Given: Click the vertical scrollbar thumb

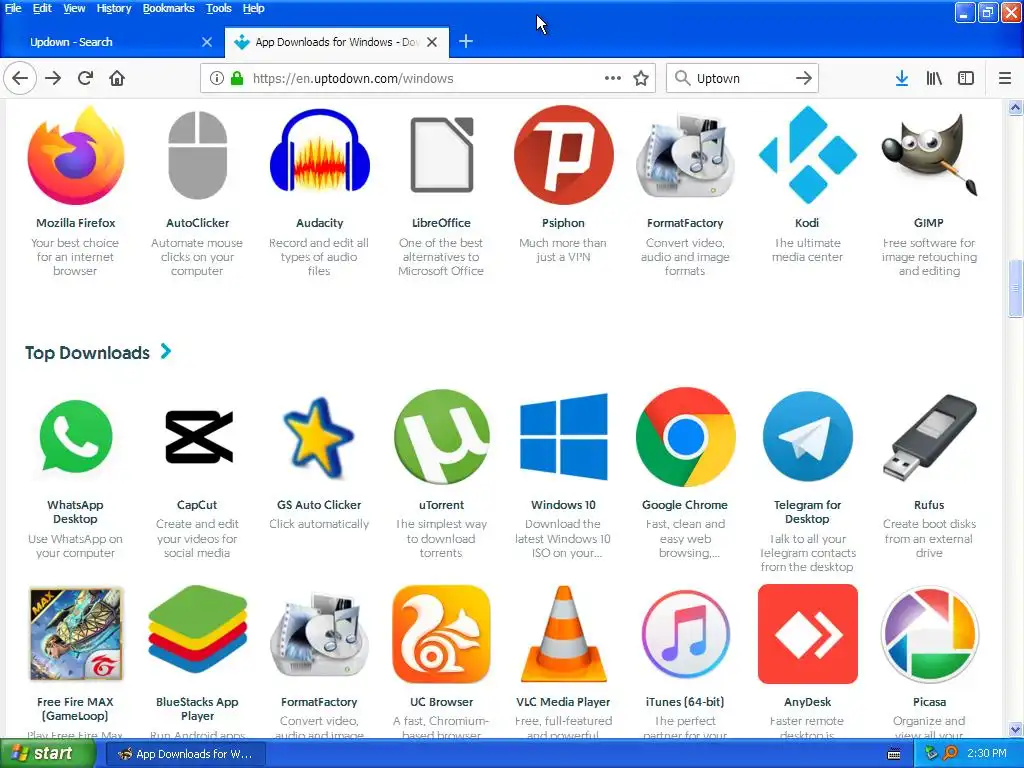Looking at the screenshot, I should [1016, 287].
